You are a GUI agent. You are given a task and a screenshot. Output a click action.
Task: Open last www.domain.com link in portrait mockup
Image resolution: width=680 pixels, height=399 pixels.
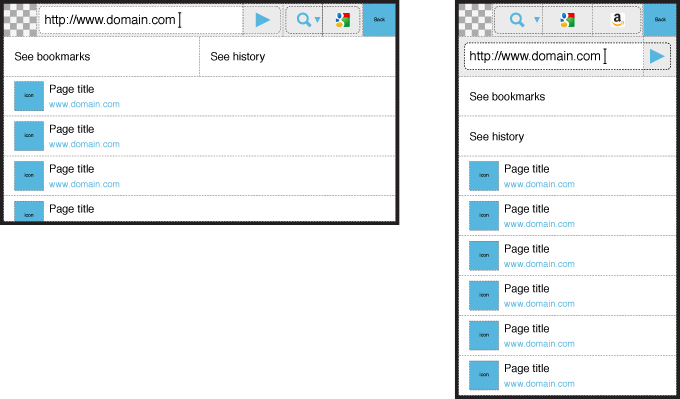click(x=539, y=383)
